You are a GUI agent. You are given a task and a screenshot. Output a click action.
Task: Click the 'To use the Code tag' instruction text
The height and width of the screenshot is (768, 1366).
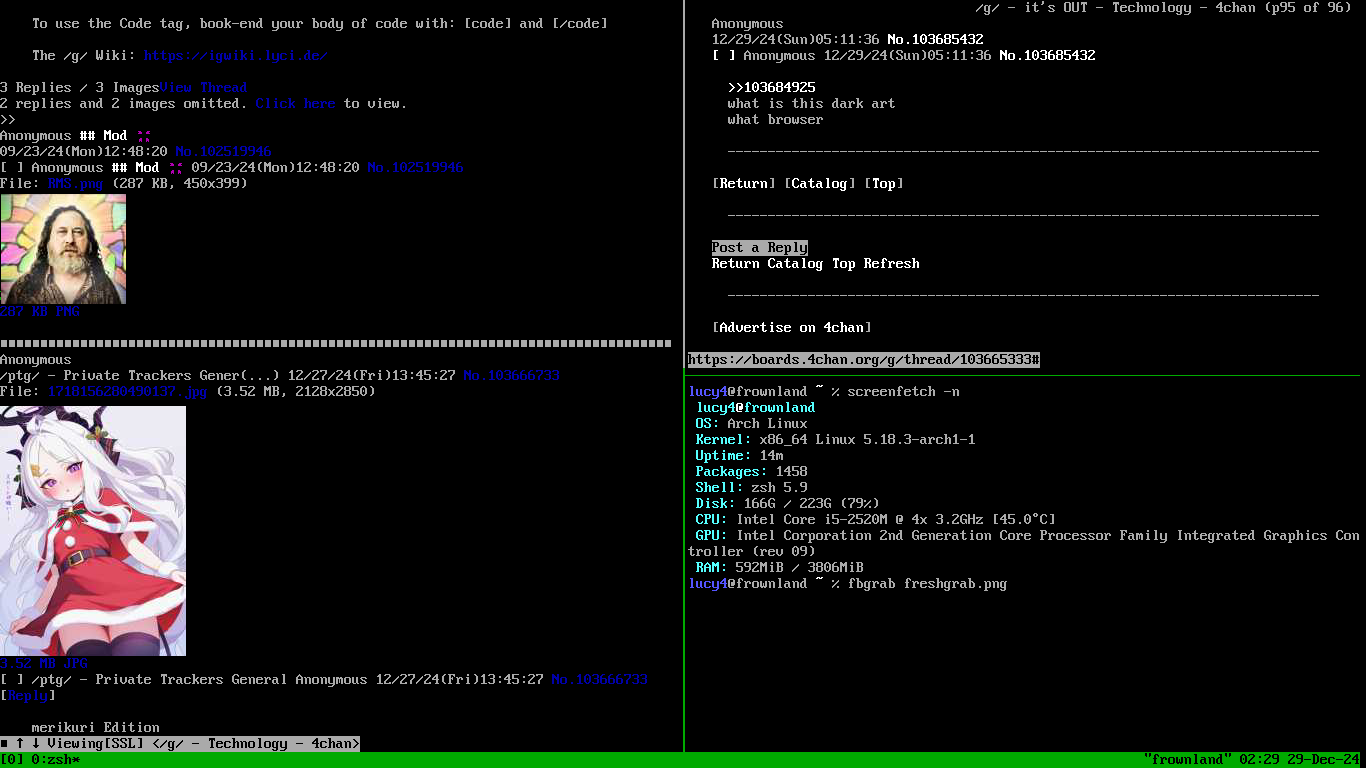319,23
